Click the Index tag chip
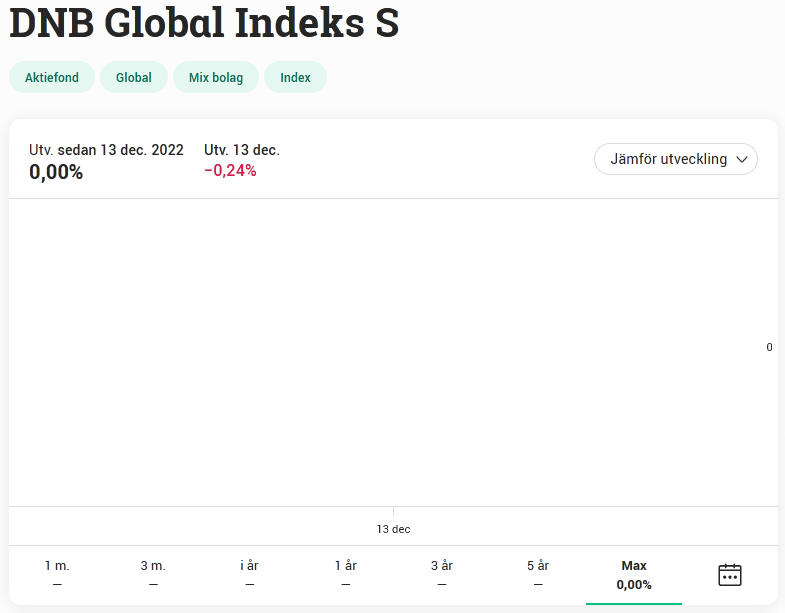Viewport: 785px width, 613px height. 295,78
